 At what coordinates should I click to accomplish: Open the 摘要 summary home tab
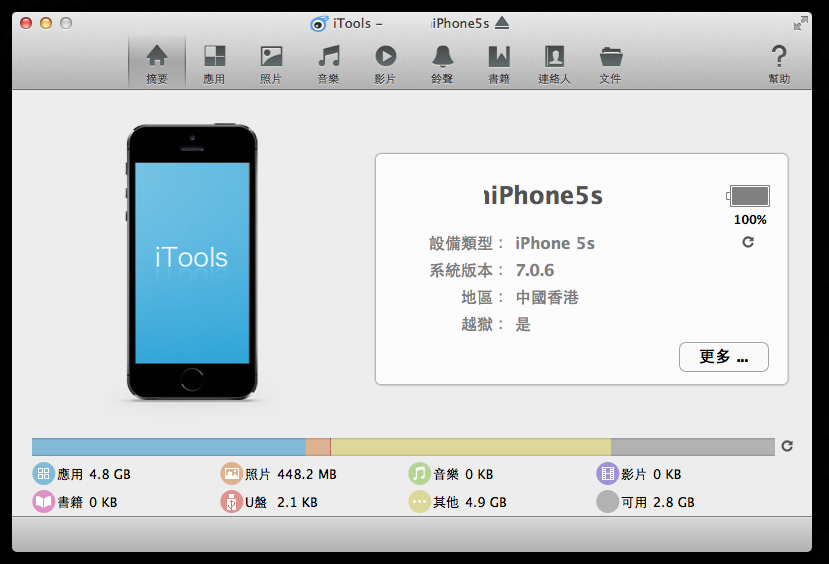click(157, 64)
